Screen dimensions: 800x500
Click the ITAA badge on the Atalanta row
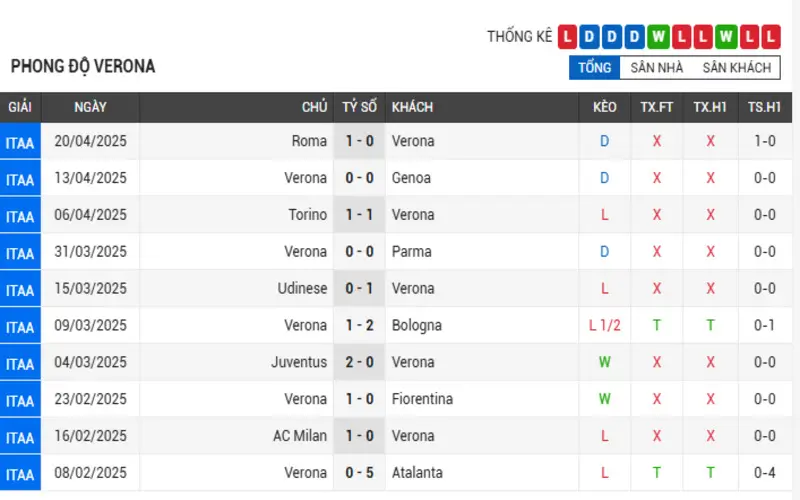pyautogui.click(x=20, y=473)
